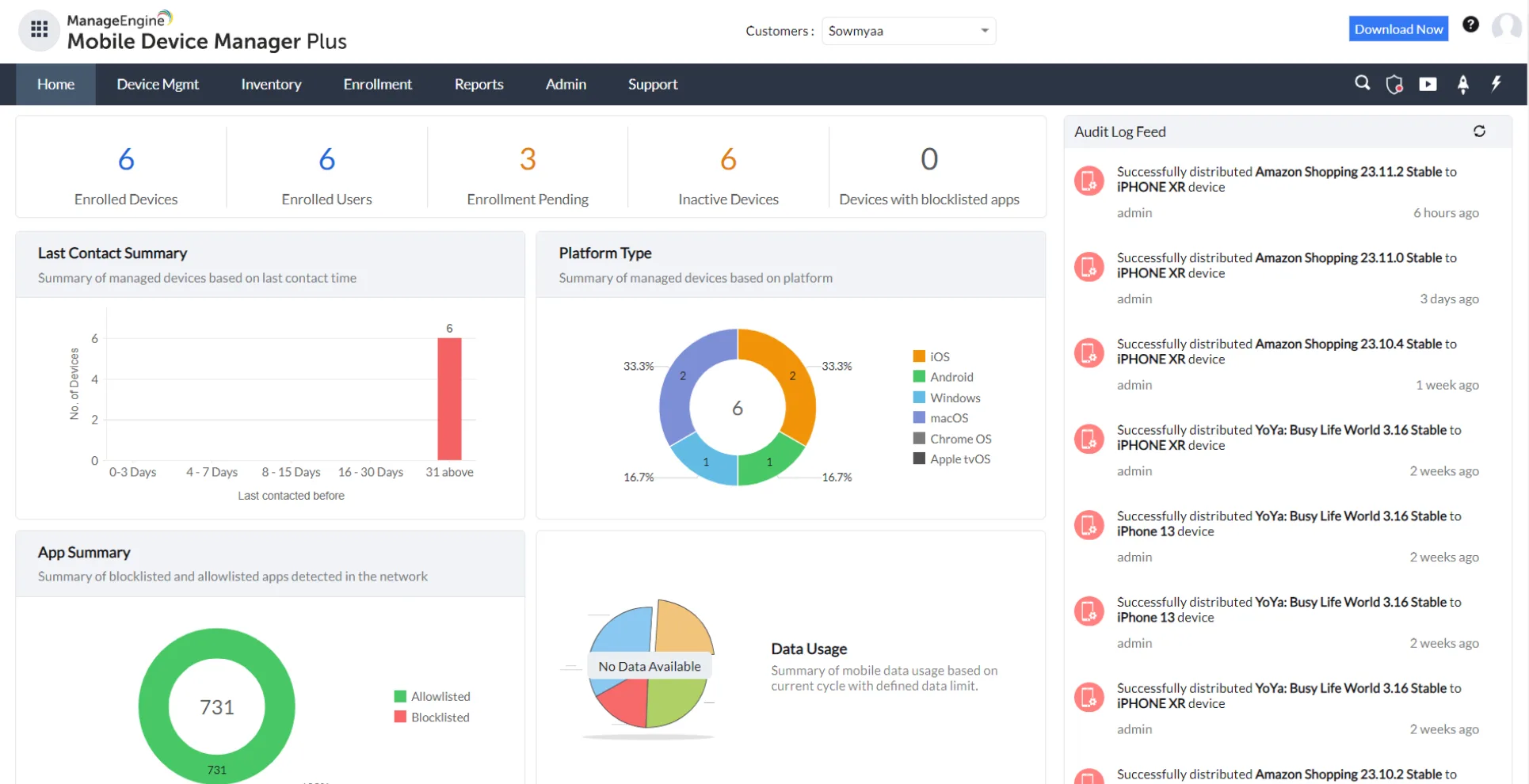Click the Audit Log Feed title

coord(1119,131)
